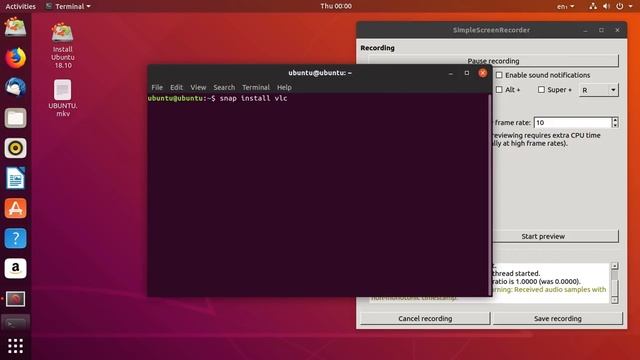Screen dimensions: 640x360
Task: Open the Terminal app menu in top bar
Action: point(68,6)
